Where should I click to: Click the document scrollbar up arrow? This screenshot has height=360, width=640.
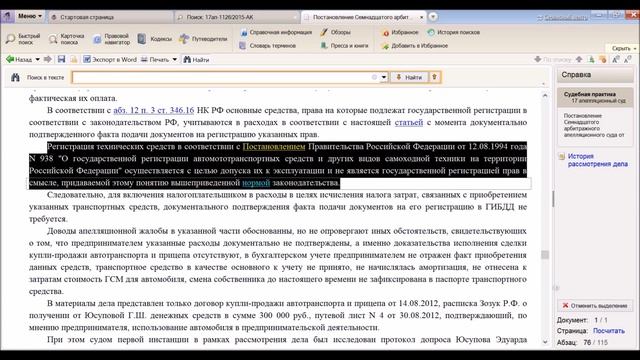545,96
